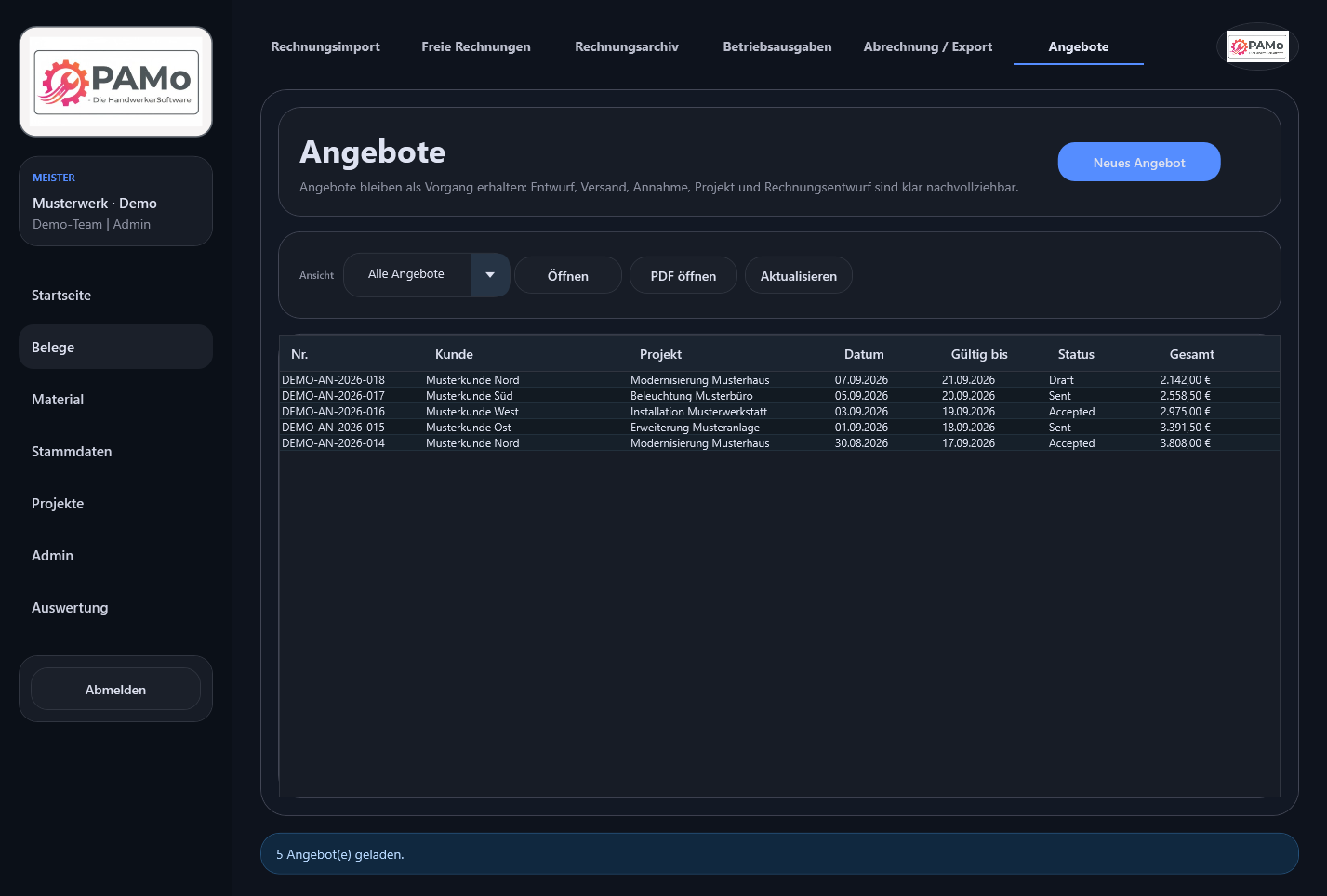Sort by the Datum column header
This screenshot has width=1327, height=896.
pyautogui.click(x=886, y=354)
